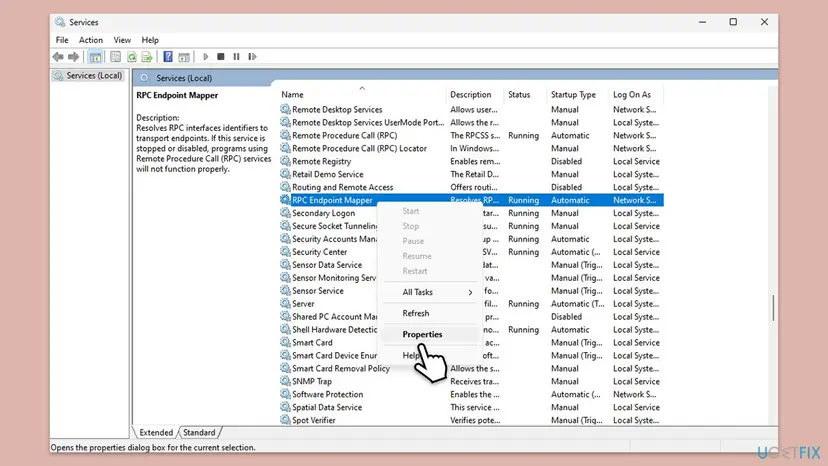Click the vertical scrollbar thumb in services list
The height and width of the screenshot is (466, 828).
point(773,308)
